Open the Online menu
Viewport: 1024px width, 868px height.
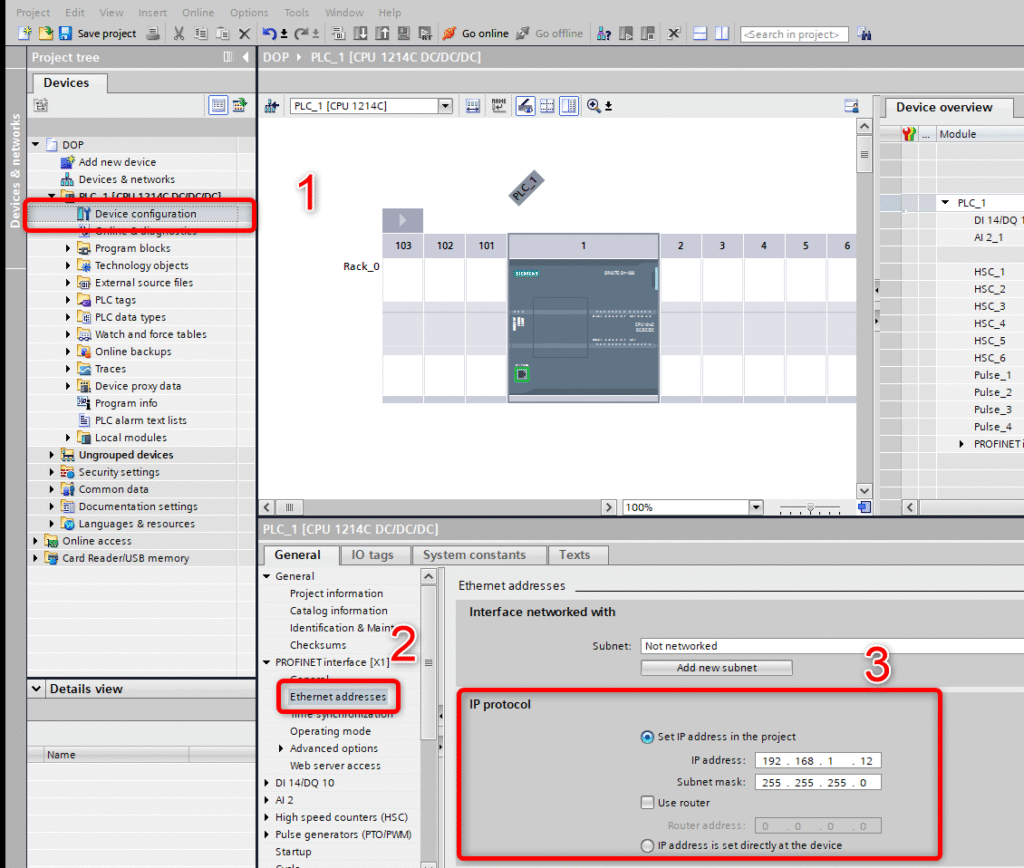[198, 12]
